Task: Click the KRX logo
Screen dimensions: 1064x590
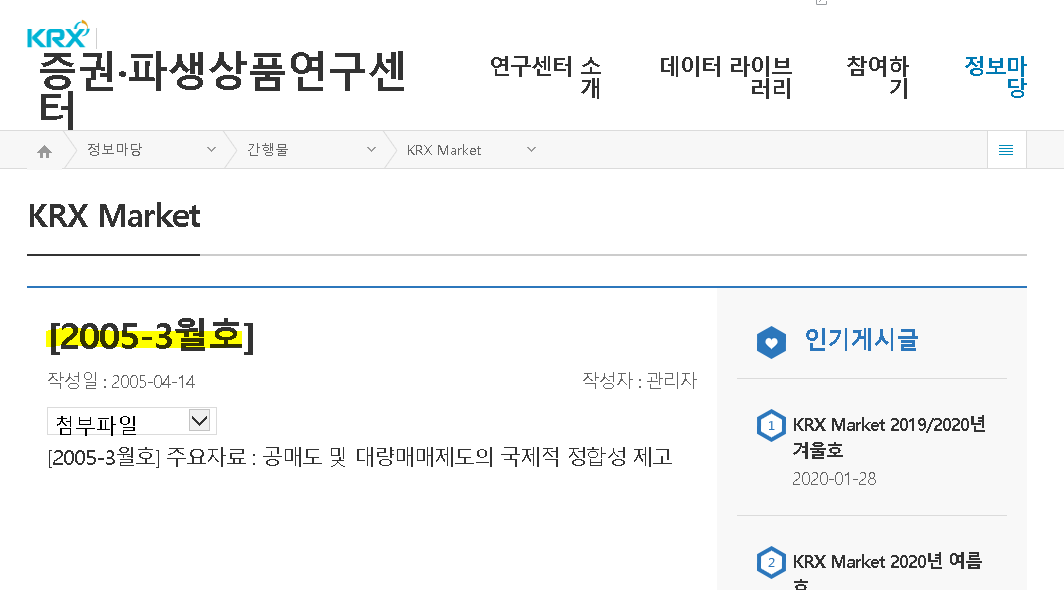Action: pyautogui.click(x=58, y=34)
